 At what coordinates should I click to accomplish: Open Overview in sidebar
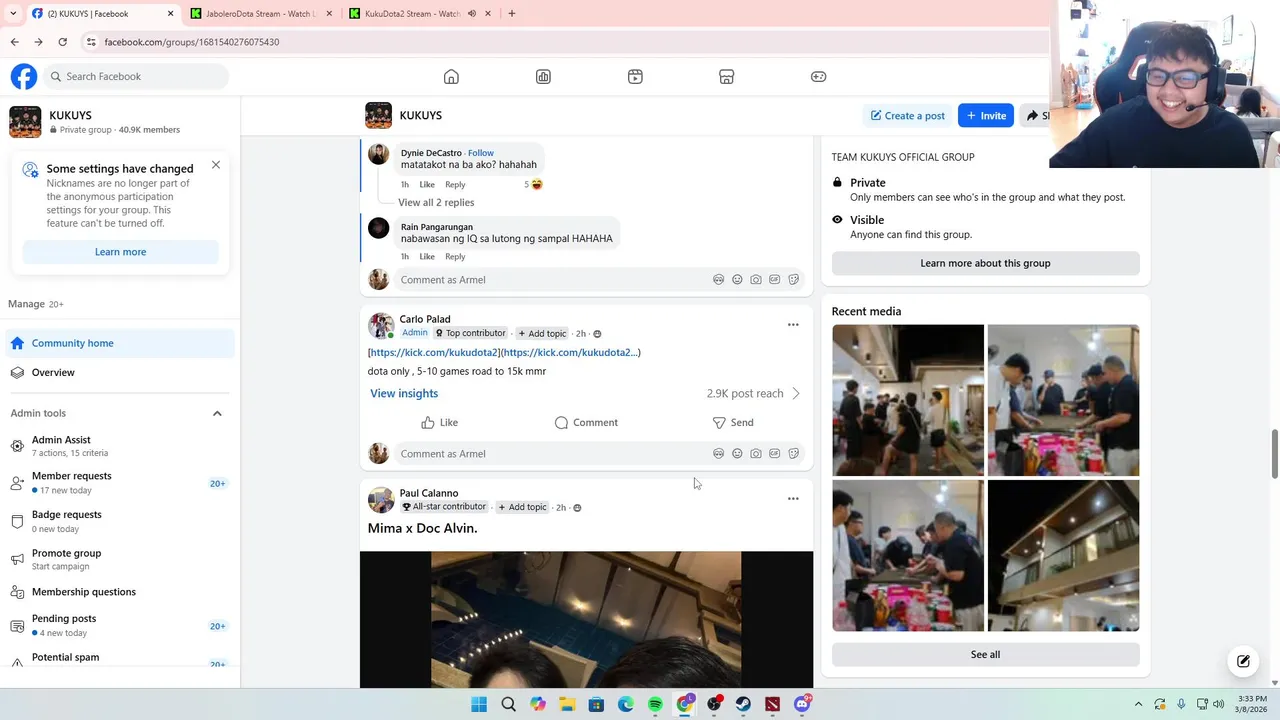[120, 373]
